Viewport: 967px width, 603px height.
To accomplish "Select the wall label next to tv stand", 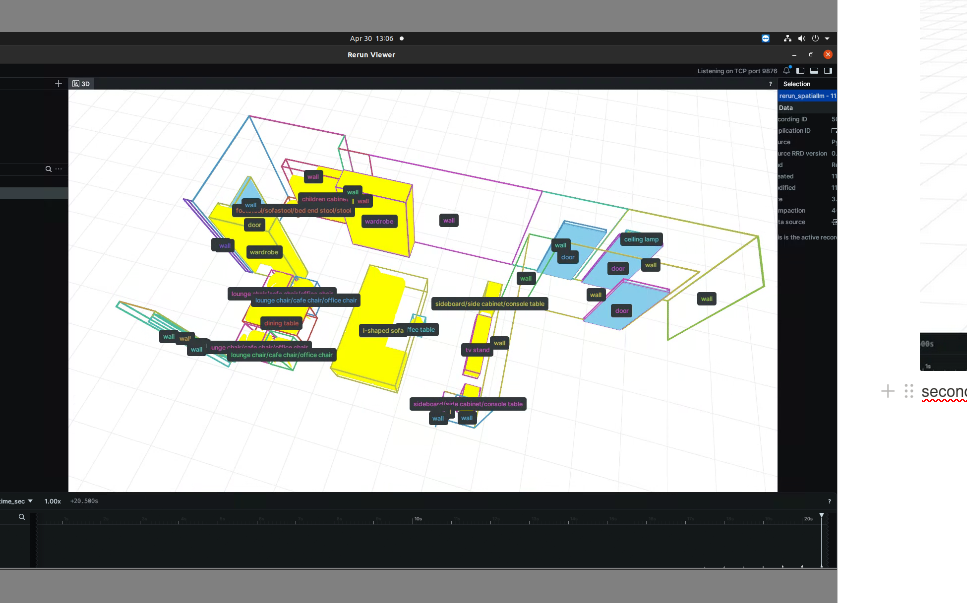I will (500, 343).
